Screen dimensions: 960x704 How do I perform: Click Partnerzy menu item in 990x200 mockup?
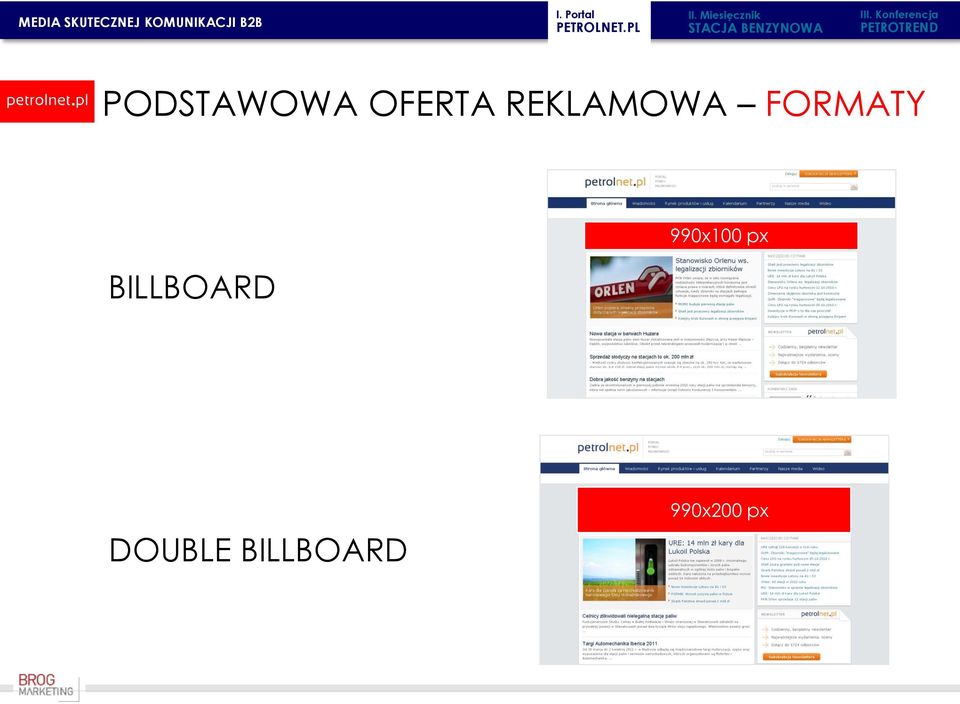(758, 468)
